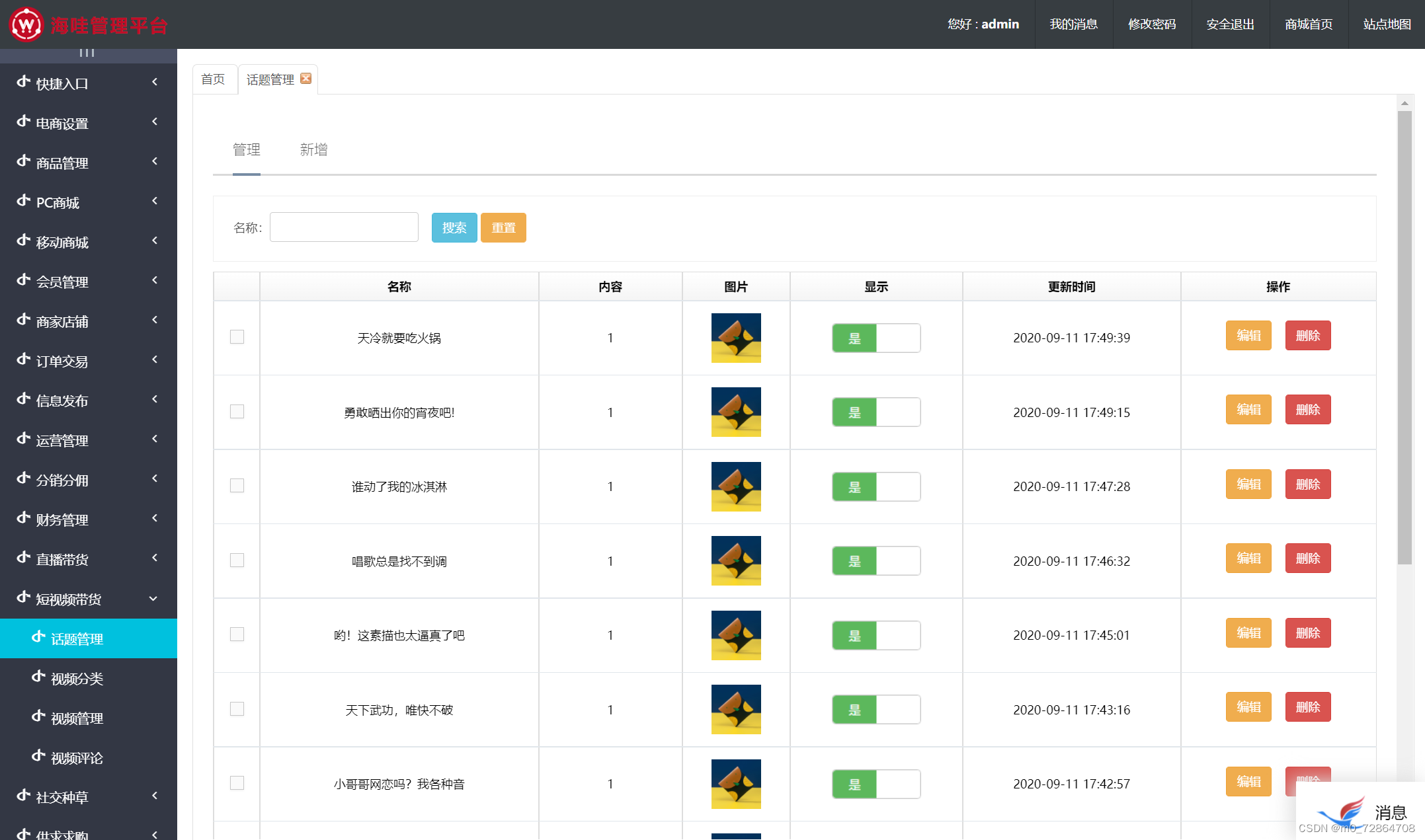Click the icon beside 商品管理

(24, 162)
